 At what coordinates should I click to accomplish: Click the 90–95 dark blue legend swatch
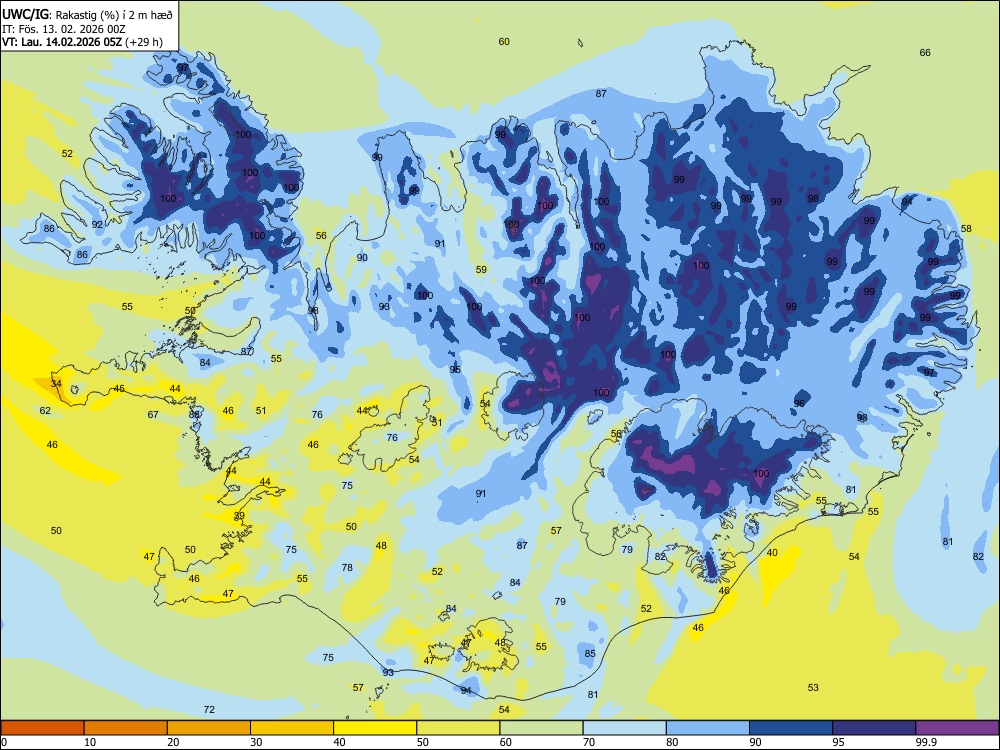pyautogui.click(x=791, y=728)
